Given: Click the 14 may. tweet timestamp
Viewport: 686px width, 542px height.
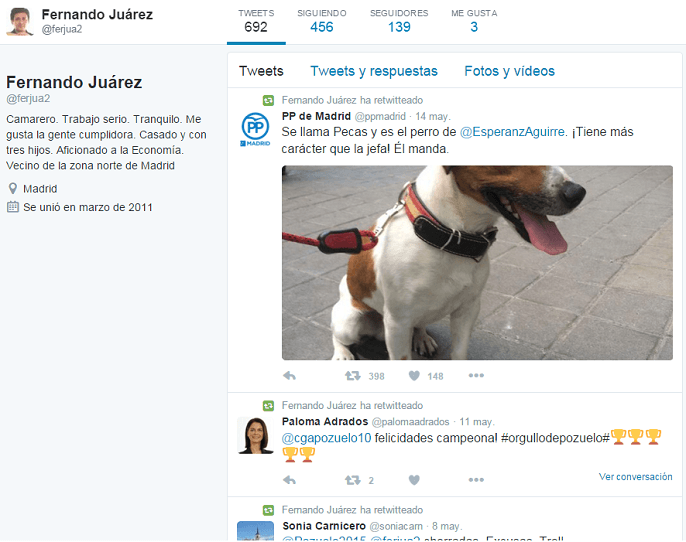Looking at the screenshot, I should [433, 116].
